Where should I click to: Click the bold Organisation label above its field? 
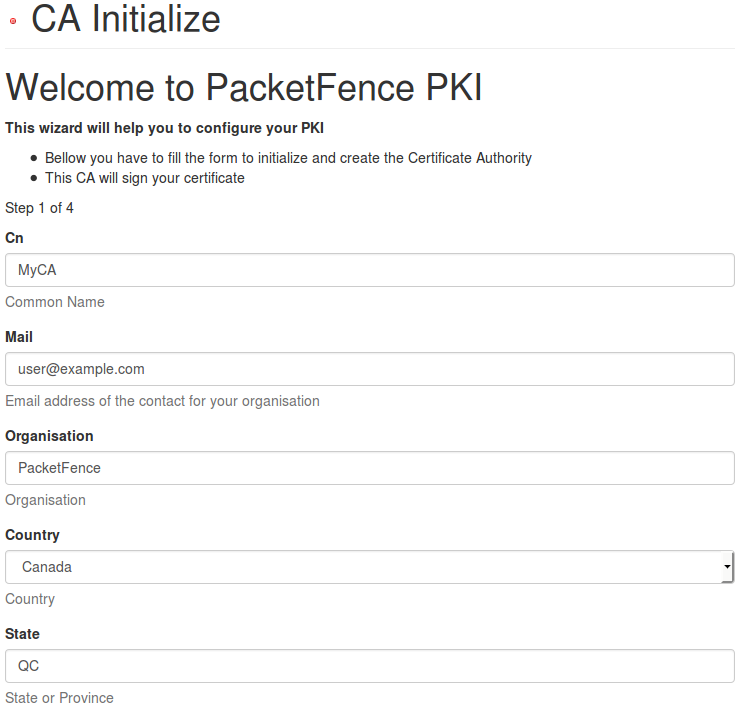point(49,436)
